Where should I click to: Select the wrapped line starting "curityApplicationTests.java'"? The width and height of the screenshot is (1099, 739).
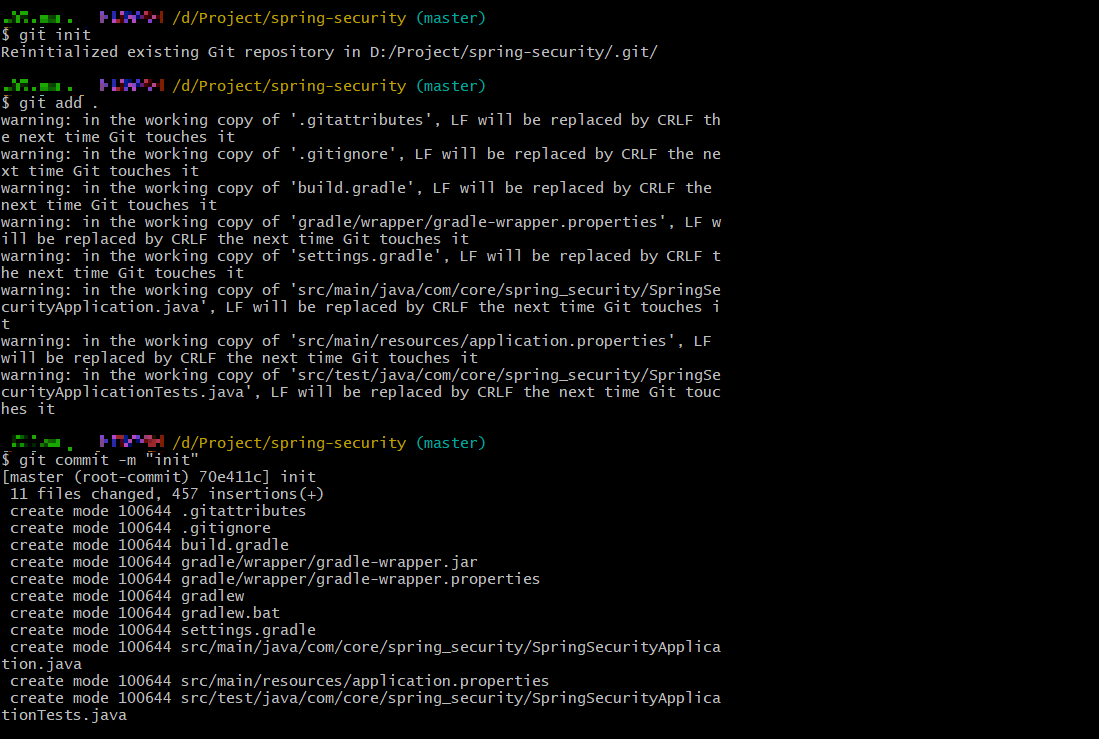[x=361, y=392]
